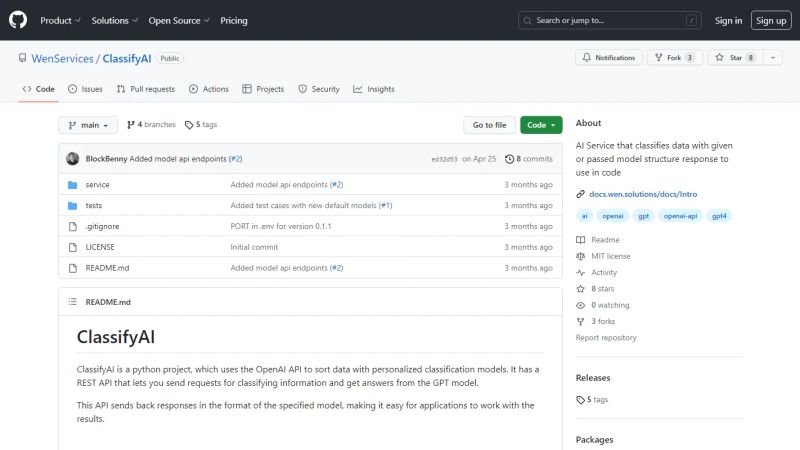
Task: Toggle the README outline list icon
Action: coord(72,302)
